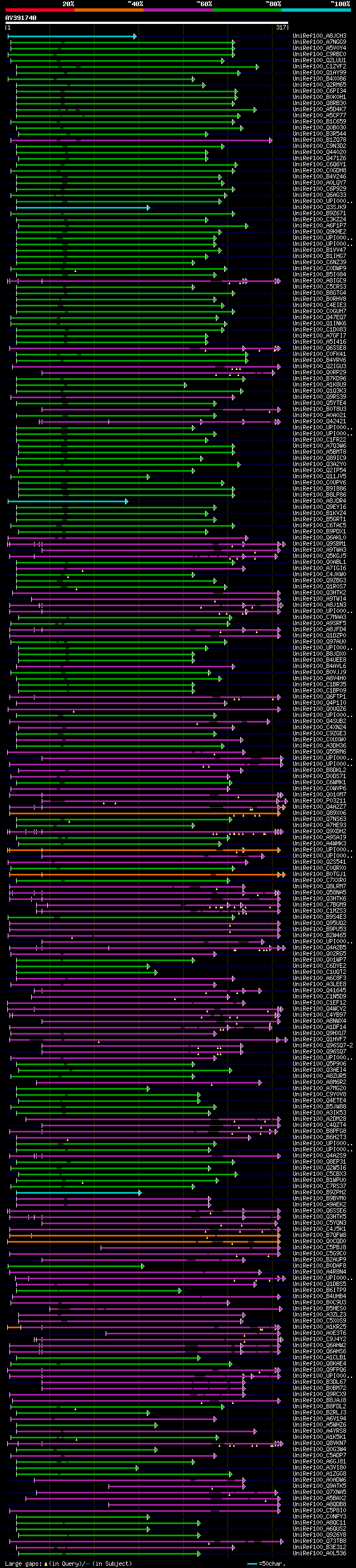Click UniRef100_C1EF12 label
356x1568 pixels.
319,1002
